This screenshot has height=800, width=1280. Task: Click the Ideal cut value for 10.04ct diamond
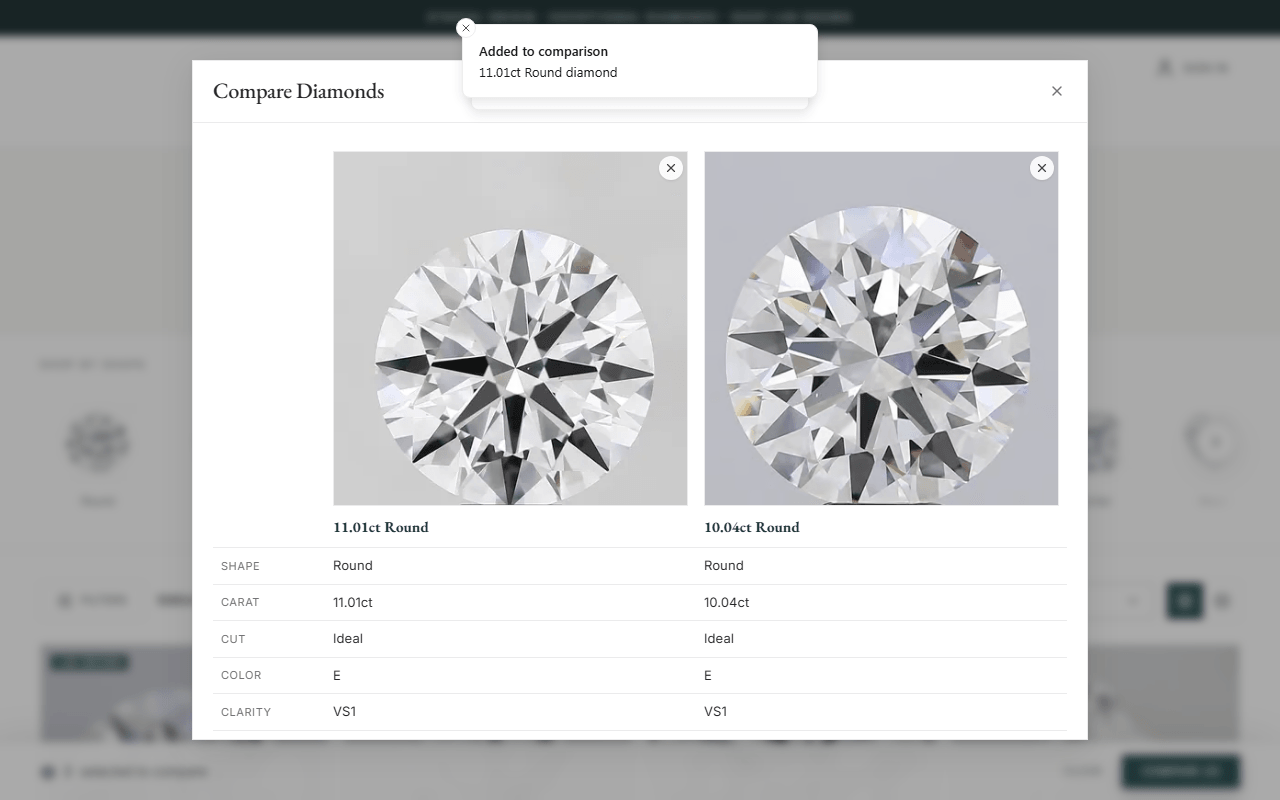tap(719, 638)
